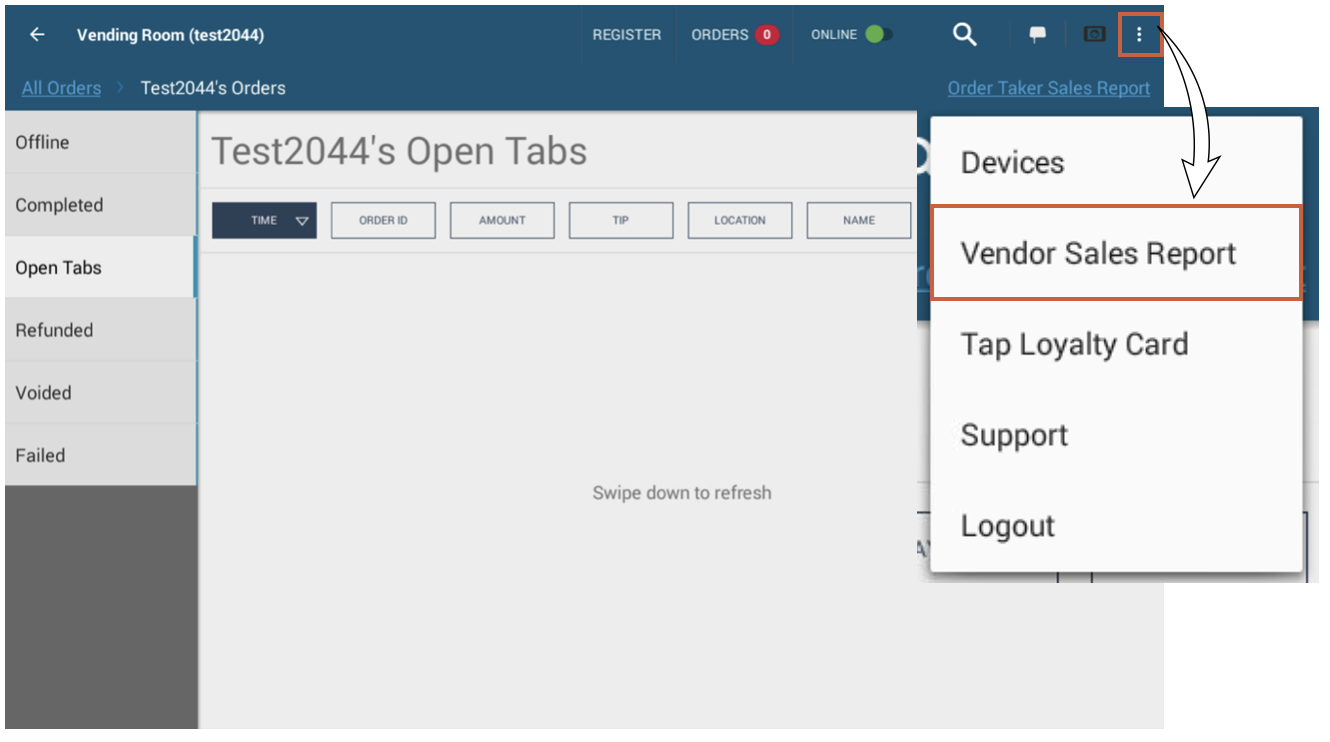The height and width of the screenshot is (742, 1330).
Task: Go back using the left arrow icon
Action: [37, 35]
